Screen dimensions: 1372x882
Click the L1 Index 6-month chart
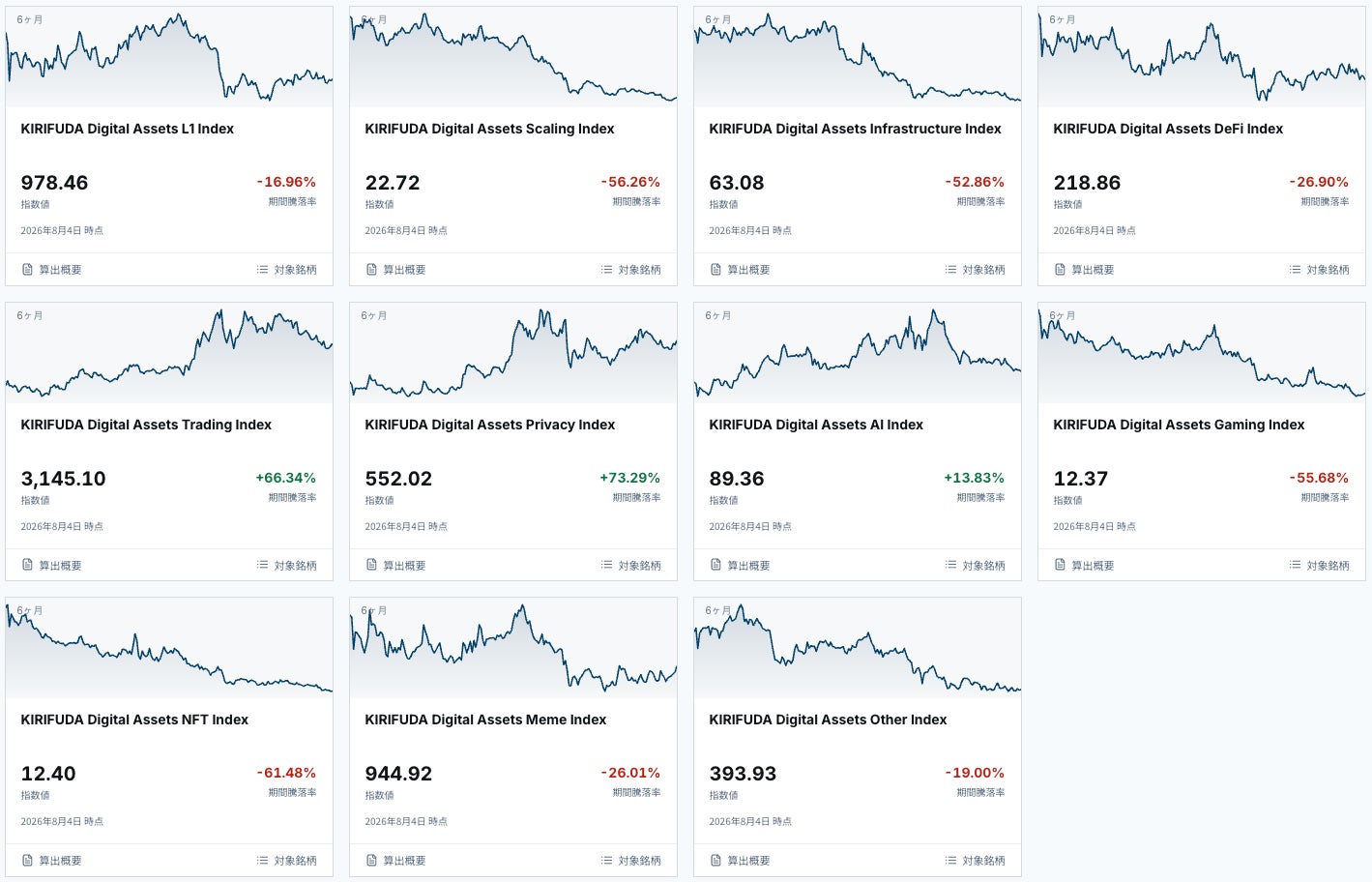coord(169,57)
